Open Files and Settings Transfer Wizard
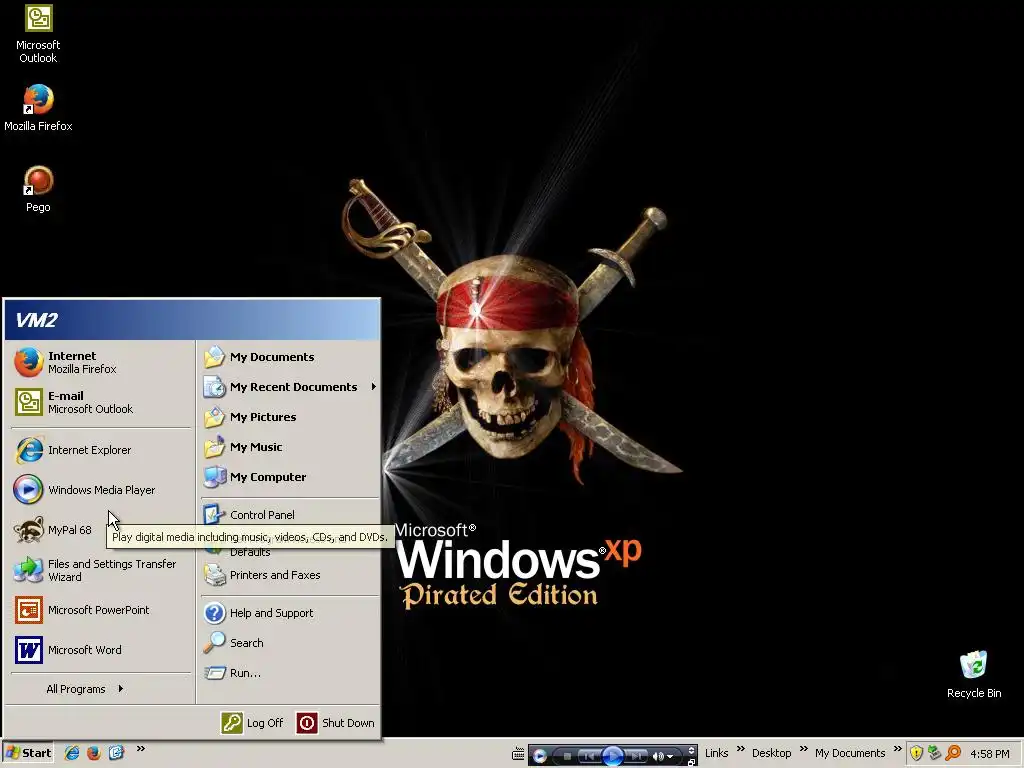This screenshot has height=768, width=1024. pos(101,570)
